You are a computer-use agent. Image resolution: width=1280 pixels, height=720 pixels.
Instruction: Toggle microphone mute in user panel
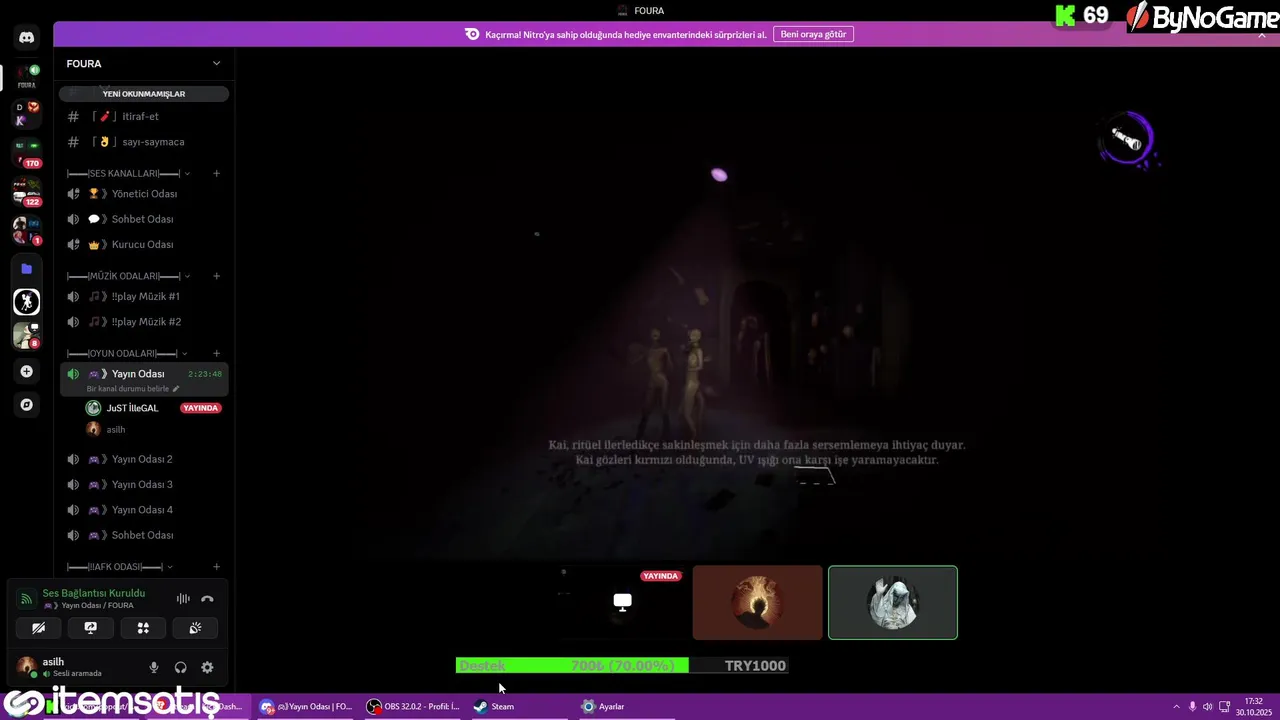(154, 667)
